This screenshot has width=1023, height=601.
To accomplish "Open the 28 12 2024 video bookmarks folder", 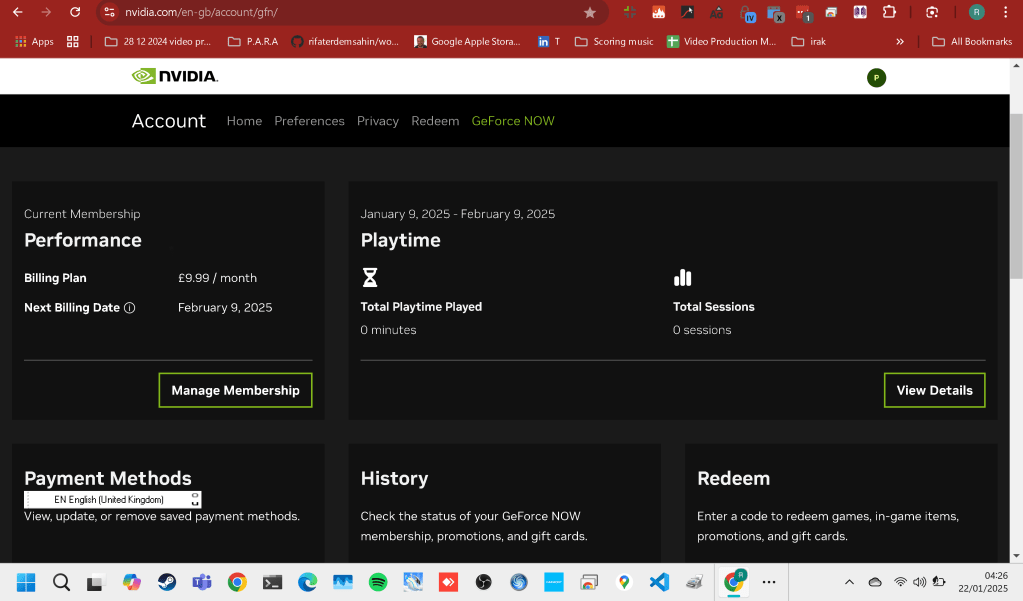I will point(158,42).
